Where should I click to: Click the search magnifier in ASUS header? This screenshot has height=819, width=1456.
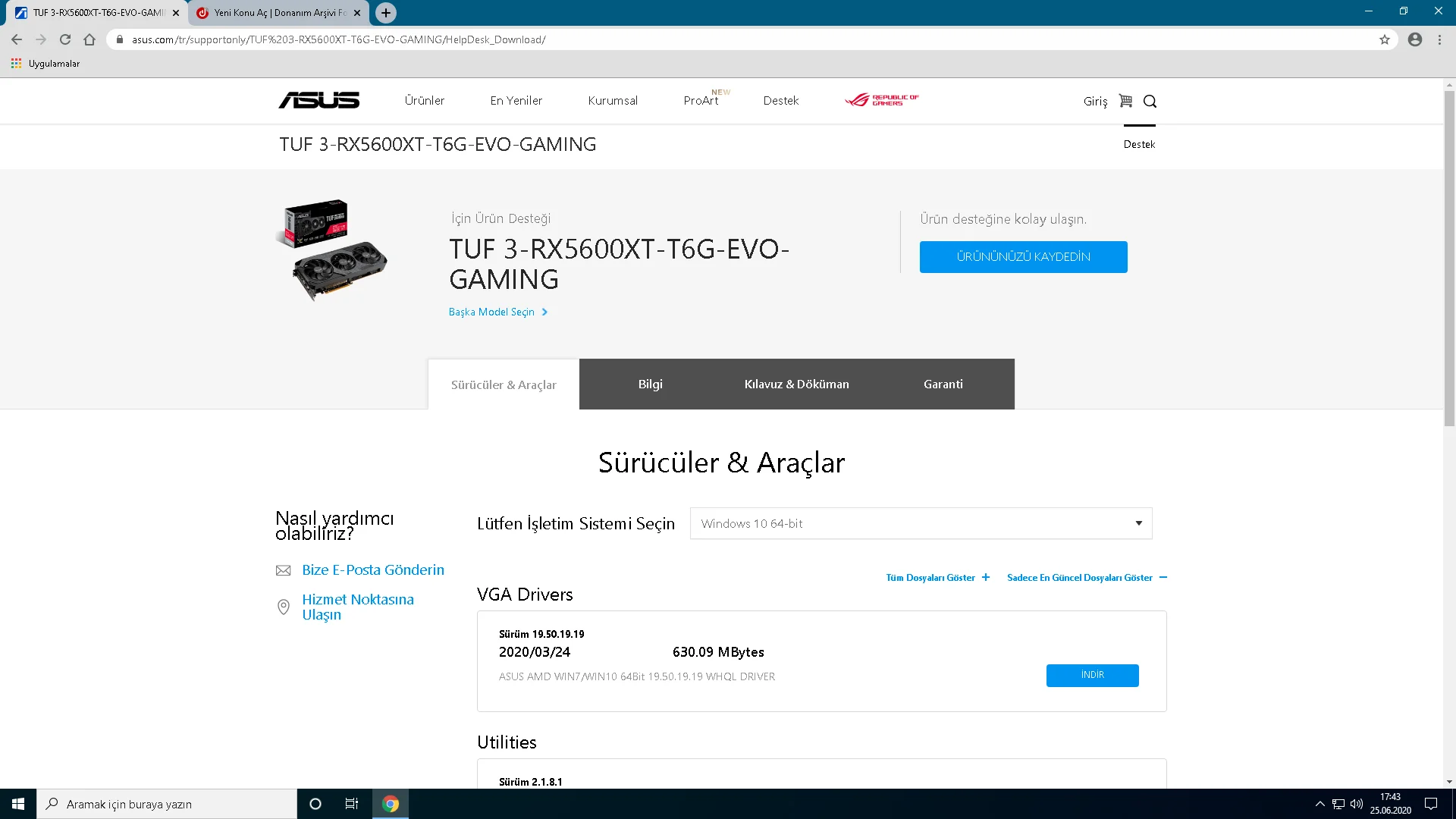coord(1150,101)
